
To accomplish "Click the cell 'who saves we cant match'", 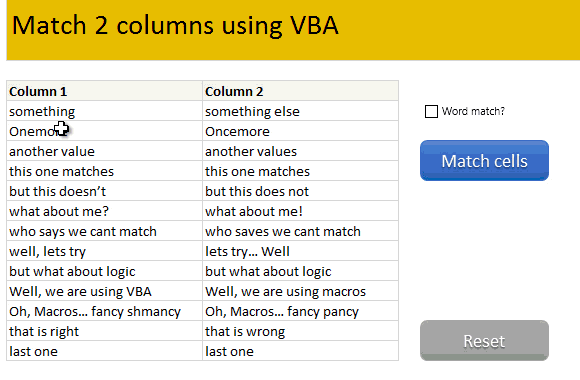I will click(300, 231).
